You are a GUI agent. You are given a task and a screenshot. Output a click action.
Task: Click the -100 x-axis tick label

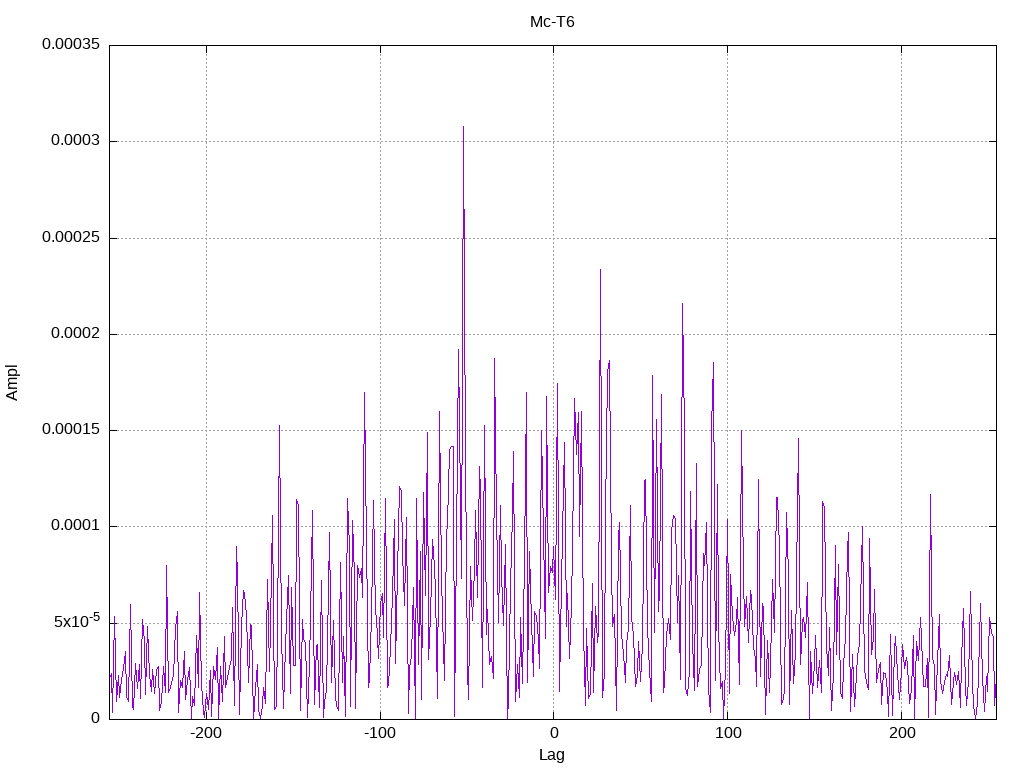tap(379, 733)
